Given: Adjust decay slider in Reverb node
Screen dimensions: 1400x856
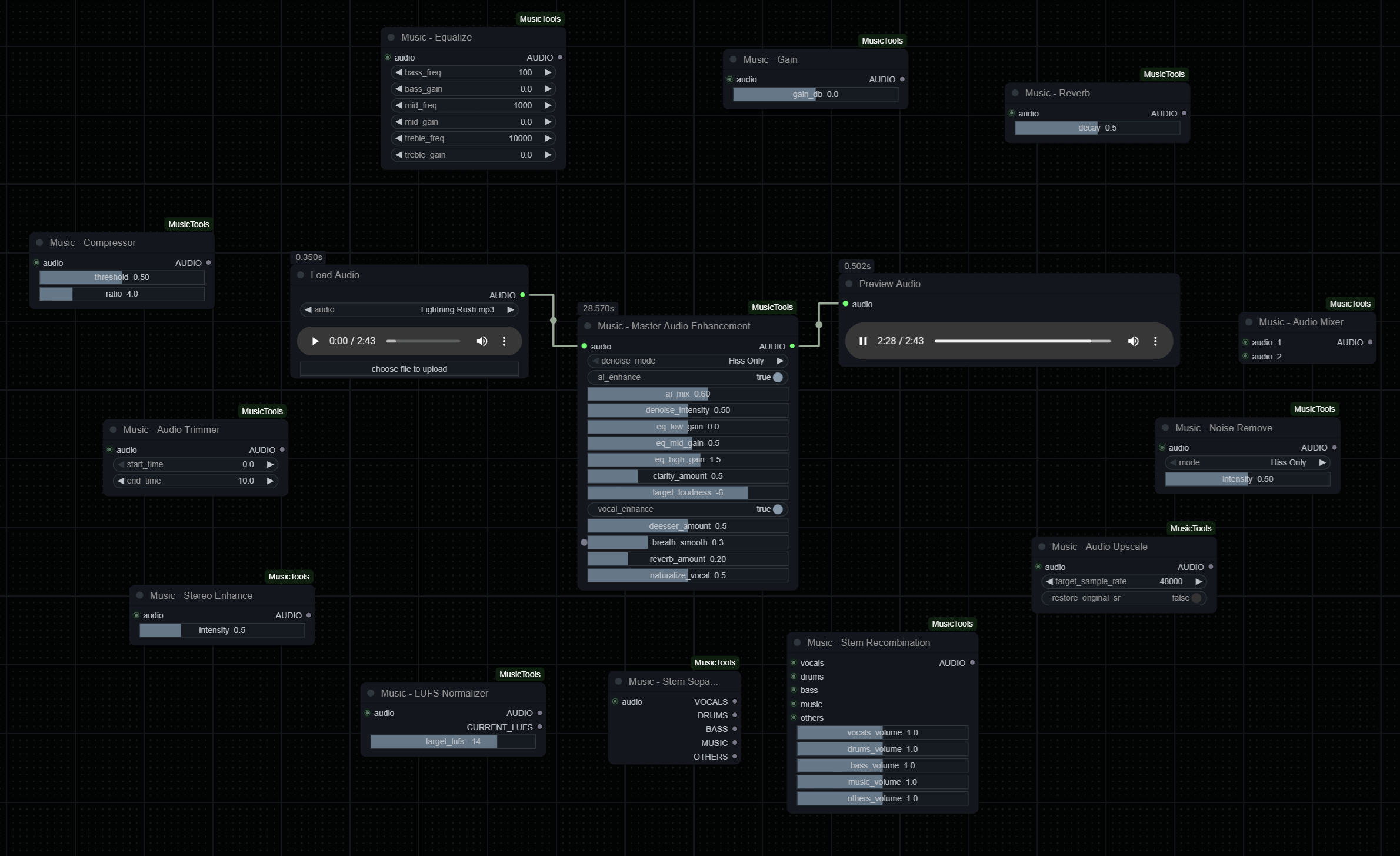Looking at the screenshot, I should [1097, 128].
